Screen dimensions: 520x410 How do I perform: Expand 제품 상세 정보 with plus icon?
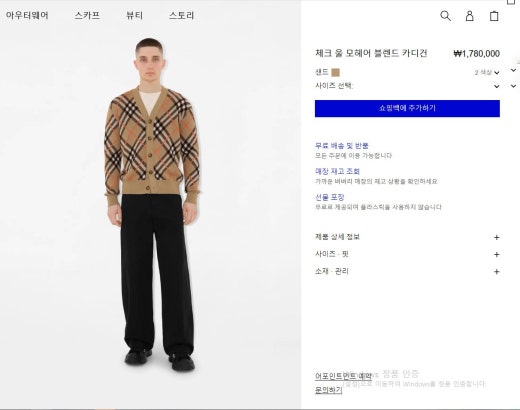pos(496,237)
